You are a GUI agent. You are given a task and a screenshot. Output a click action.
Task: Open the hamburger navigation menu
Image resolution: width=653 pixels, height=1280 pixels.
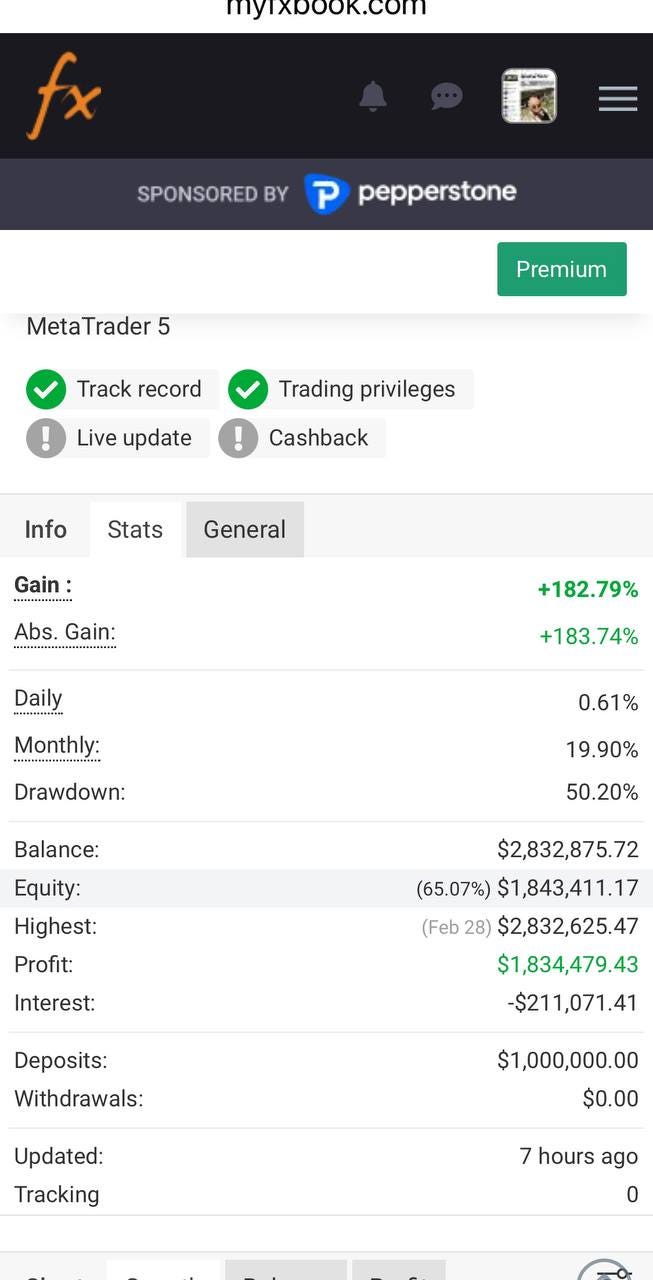[617, 98]
